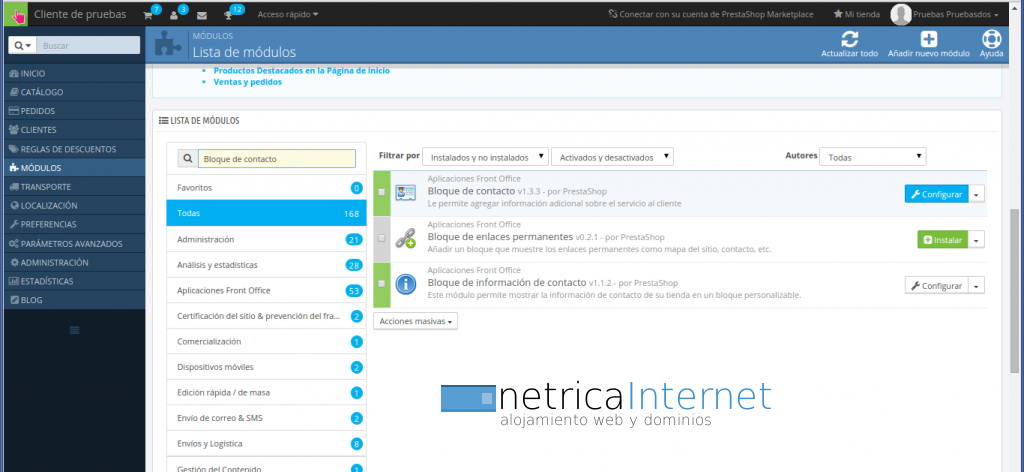1024x472 pixels.
Task: Open the PREFERENCIAS menu
Action: pyautogui.click(x=74, y=225)
